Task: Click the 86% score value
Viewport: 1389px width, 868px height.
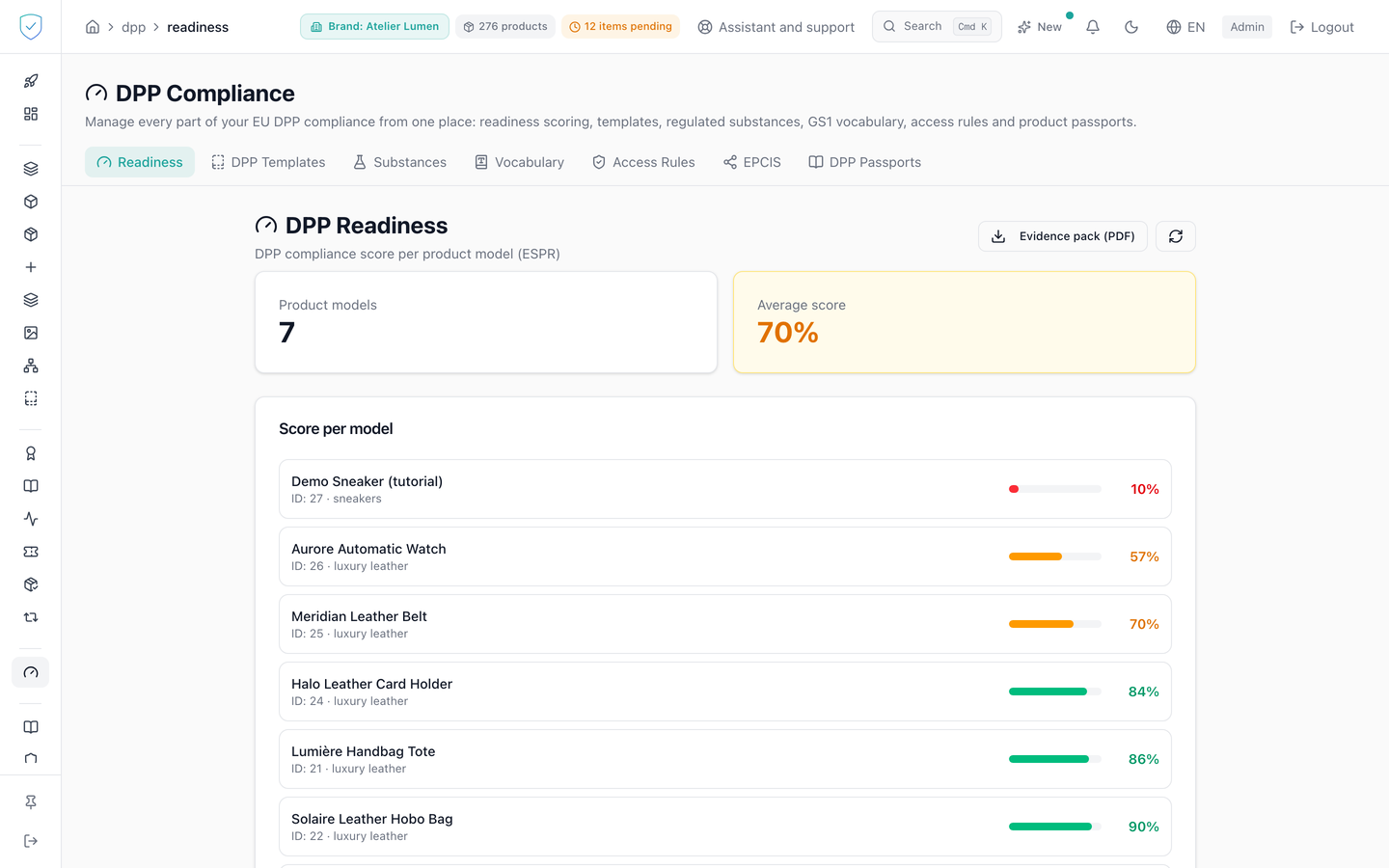Action: click(1144, 759)
